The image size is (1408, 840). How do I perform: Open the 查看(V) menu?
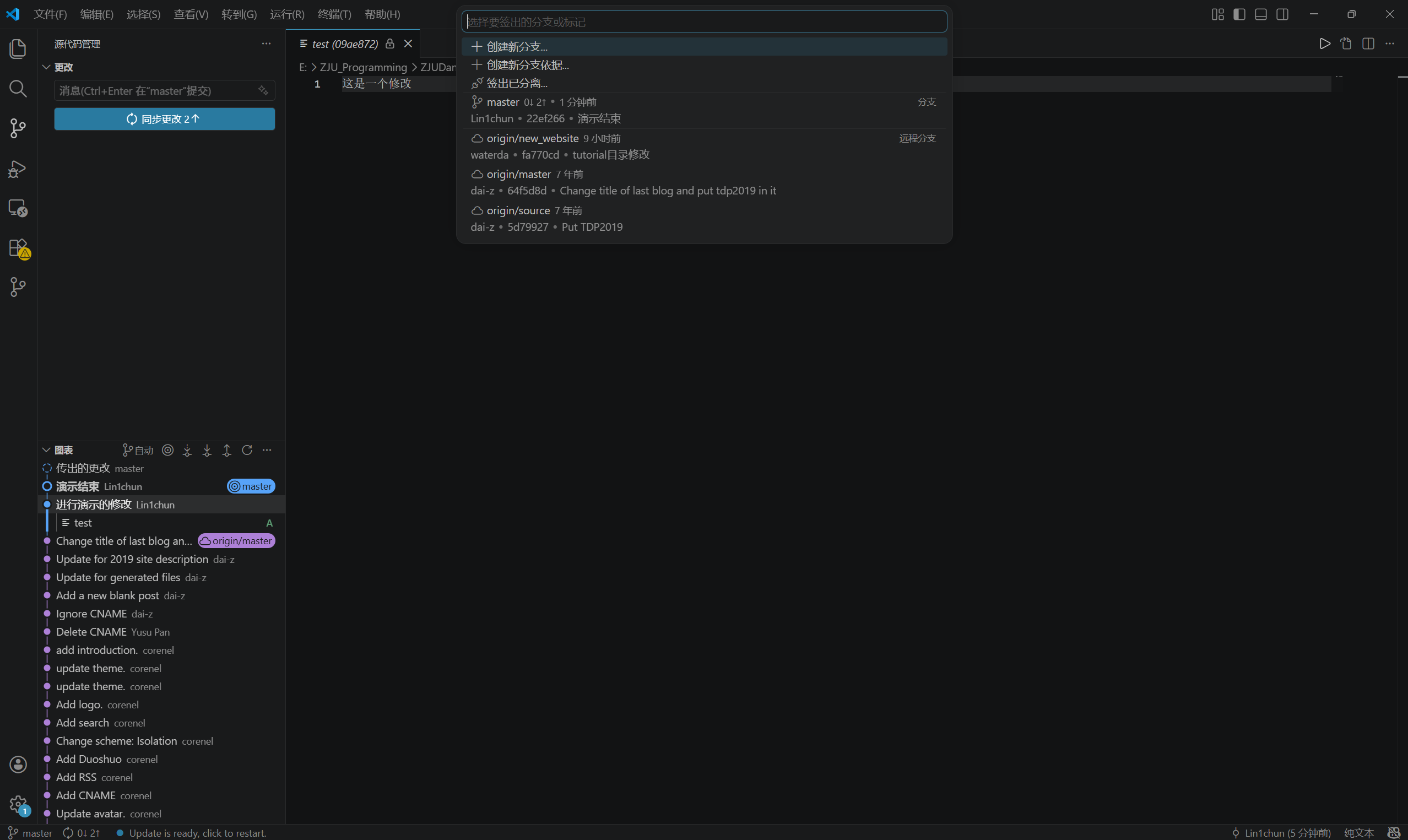191,14
